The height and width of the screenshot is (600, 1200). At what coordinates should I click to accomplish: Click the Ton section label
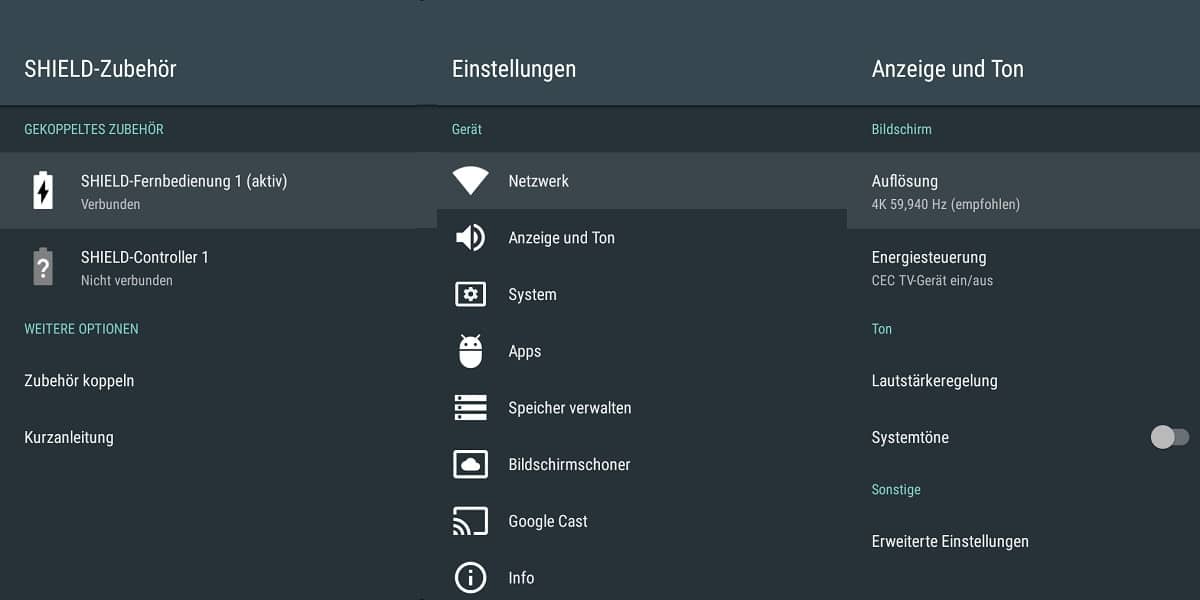tap(881, 328)
